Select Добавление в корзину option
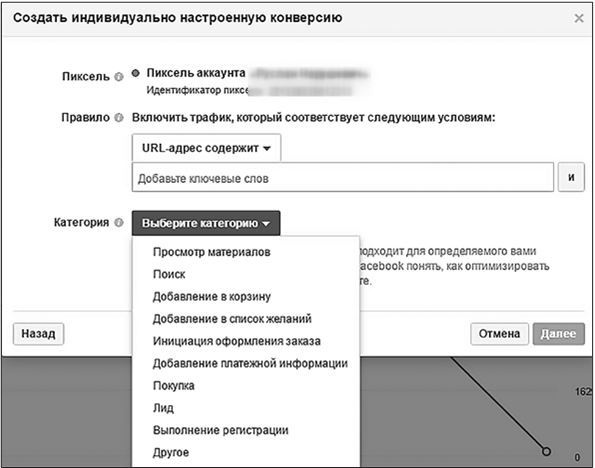The height and width of the screenshot is (468, 595). 212,297
